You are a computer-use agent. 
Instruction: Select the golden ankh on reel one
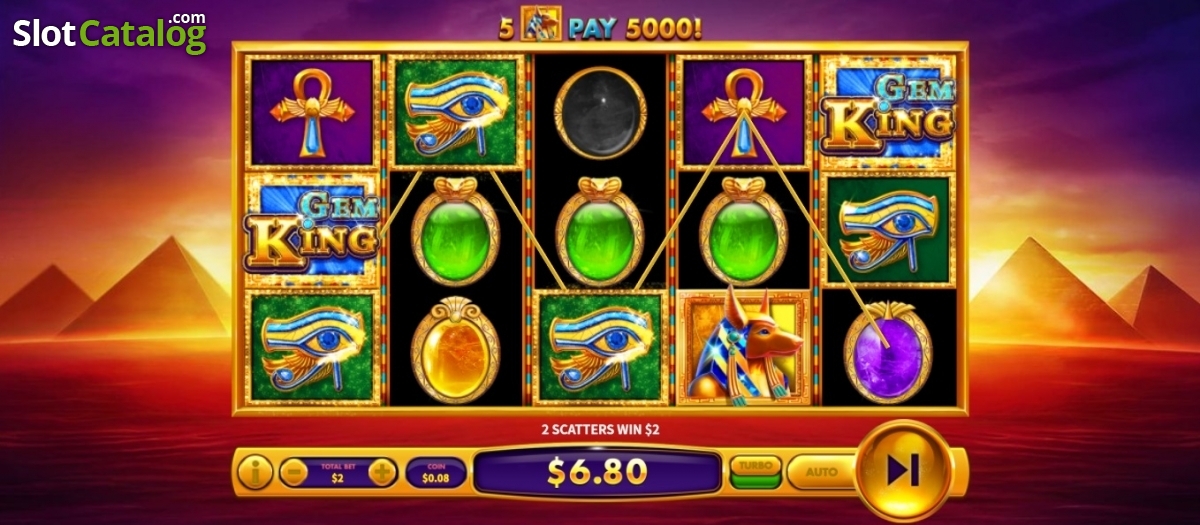pyautogui.click(x=314, y=110)
